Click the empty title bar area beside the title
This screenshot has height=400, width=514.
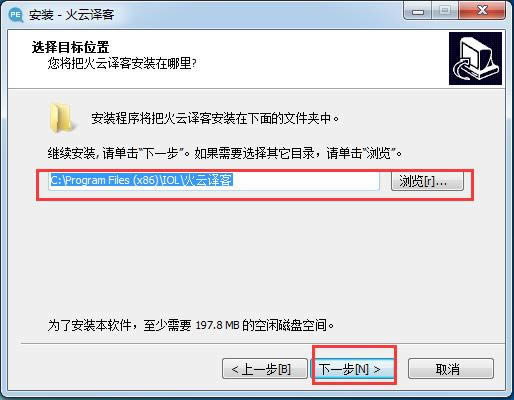point(257,15)
